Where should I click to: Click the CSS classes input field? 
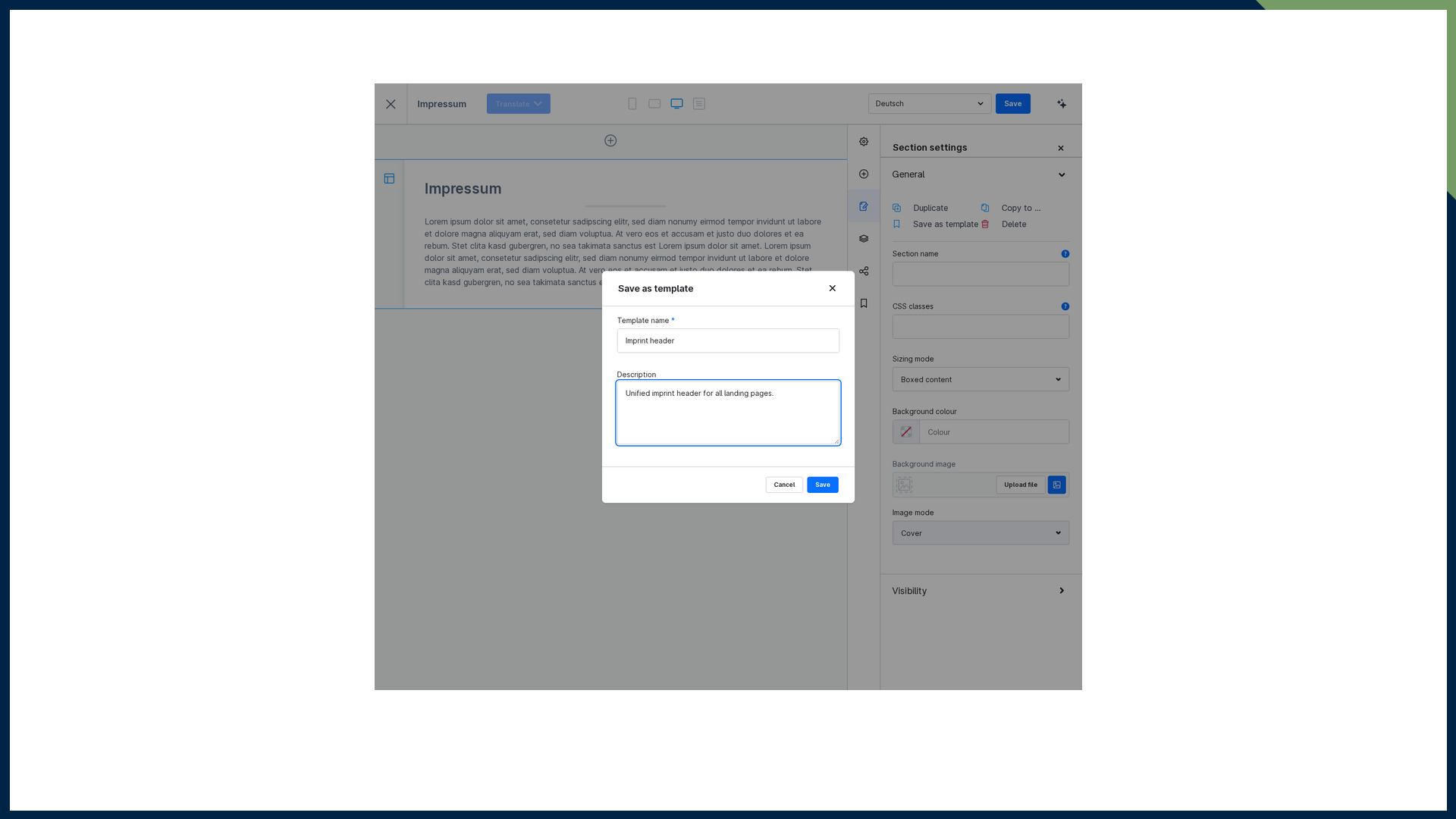point(981,327)
